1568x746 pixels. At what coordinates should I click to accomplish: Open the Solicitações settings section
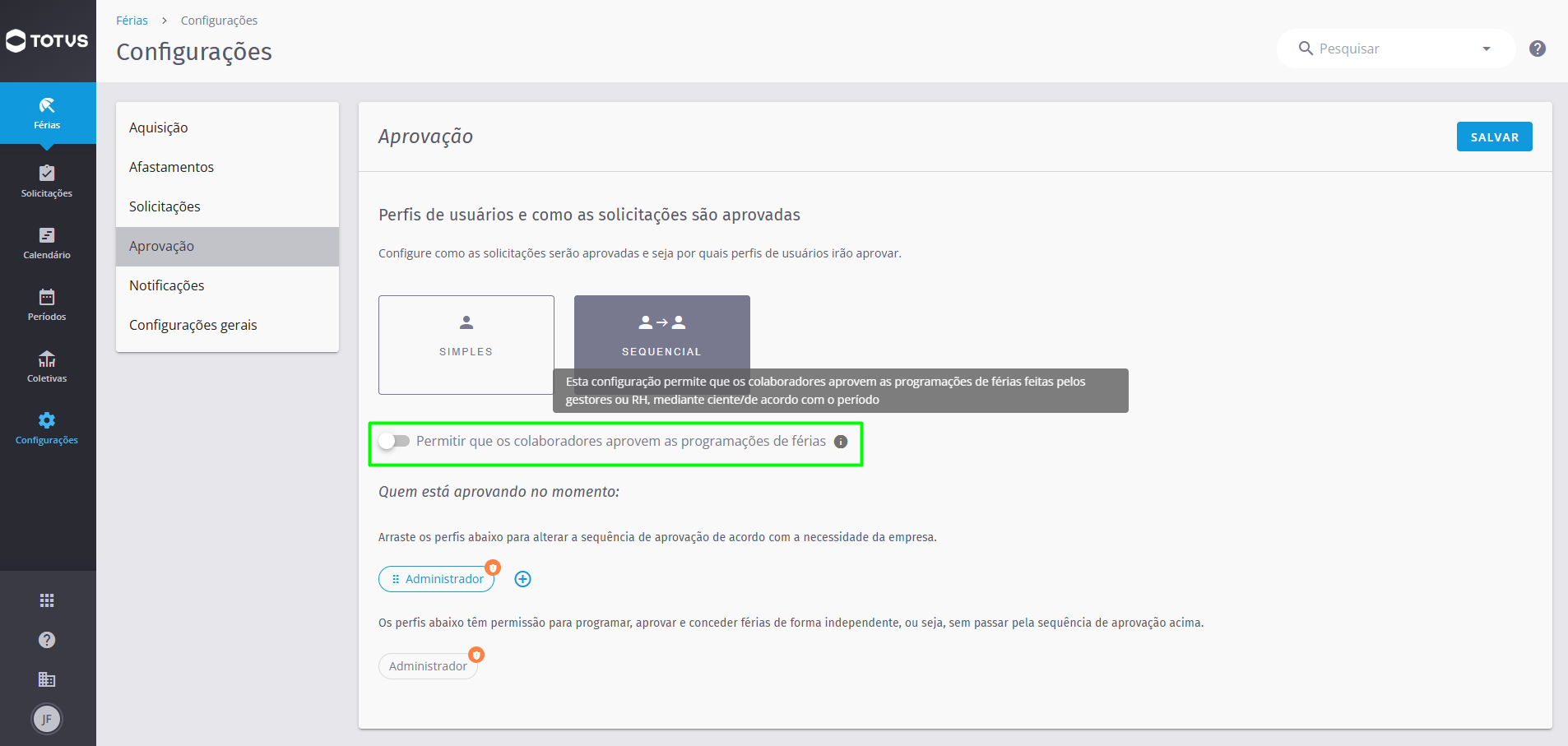click(x=227, y=206)
